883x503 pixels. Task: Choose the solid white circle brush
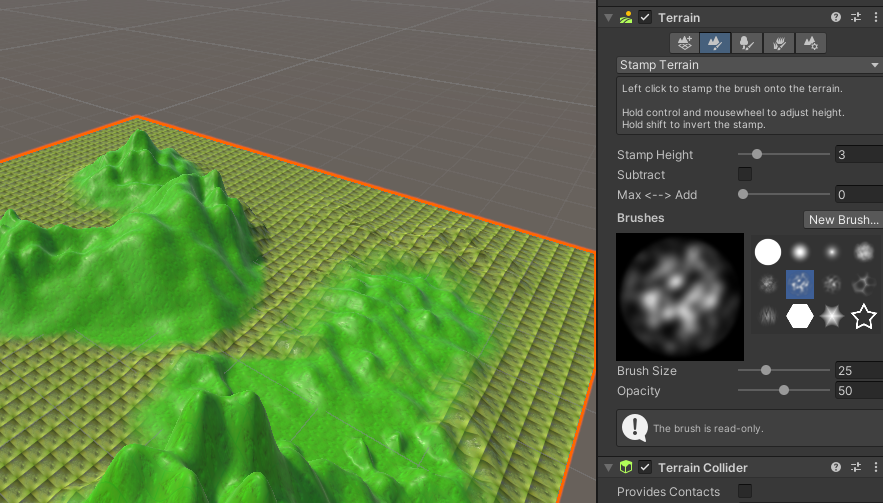click(768, 252)
